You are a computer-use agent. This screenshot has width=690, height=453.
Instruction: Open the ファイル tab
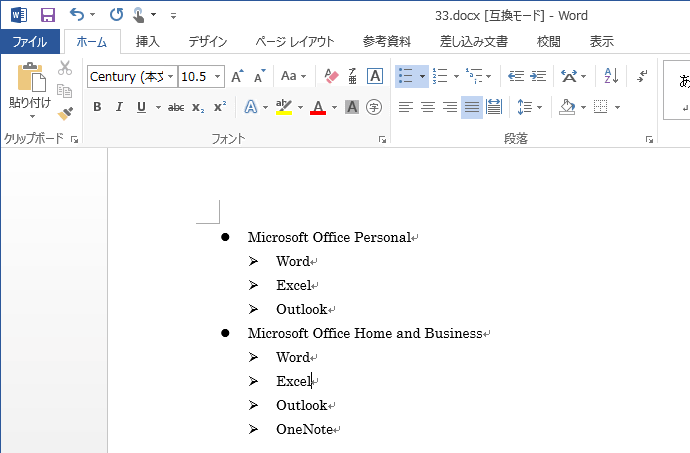tap(30, 42)
